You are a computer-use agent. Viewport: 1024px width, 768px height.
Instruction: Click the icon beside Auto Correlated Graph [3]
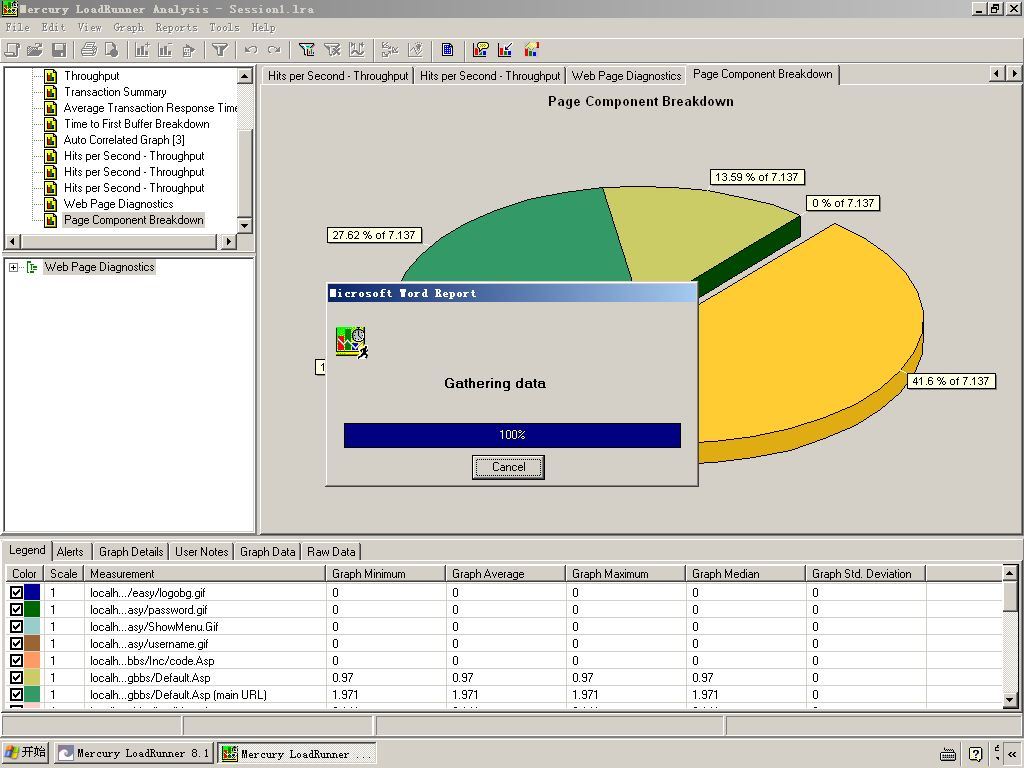coord(50,140)
